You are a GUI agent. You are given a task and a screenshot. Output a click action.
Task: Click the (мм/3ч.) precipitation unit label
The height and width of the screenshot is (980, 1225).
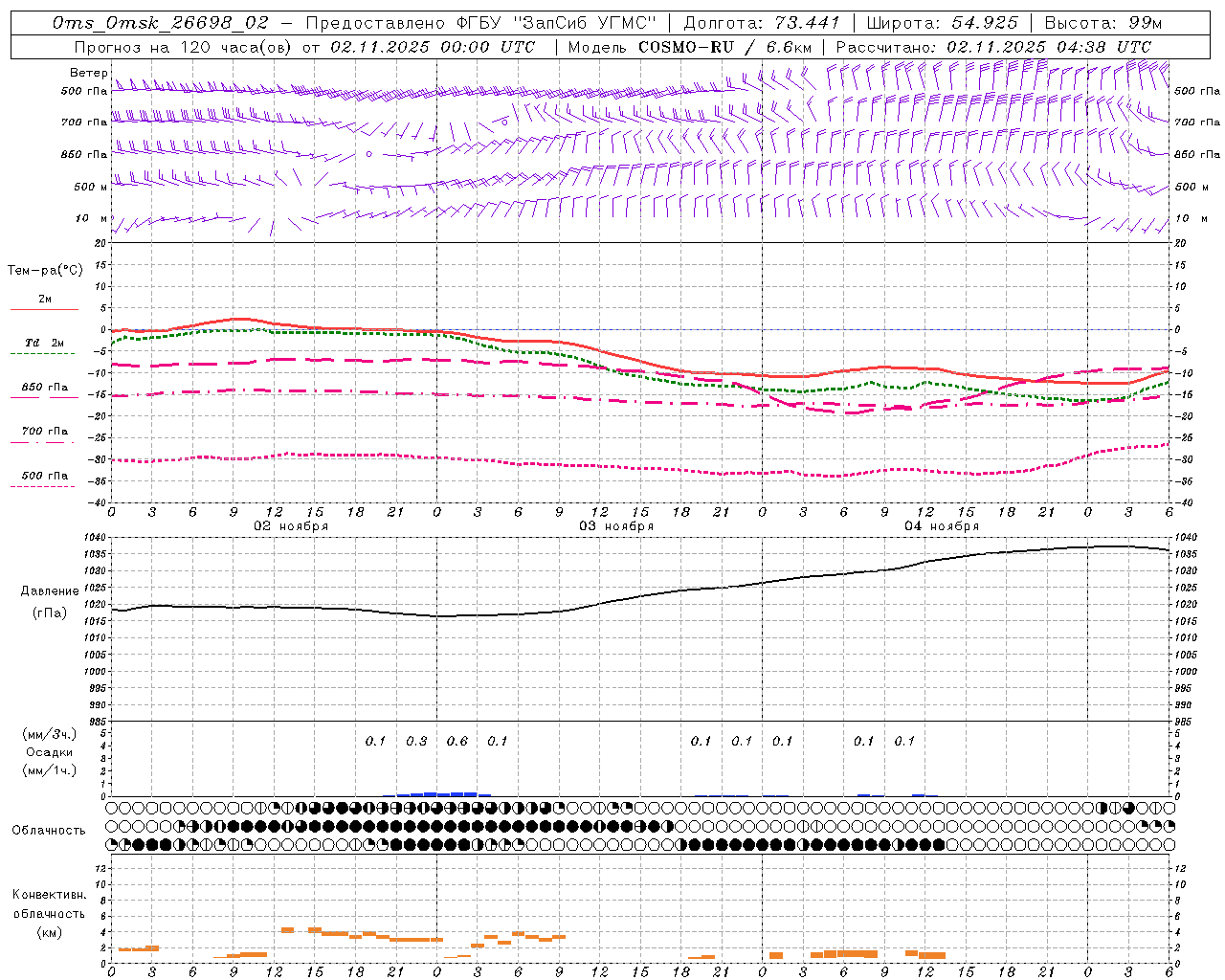pos(50,734)
